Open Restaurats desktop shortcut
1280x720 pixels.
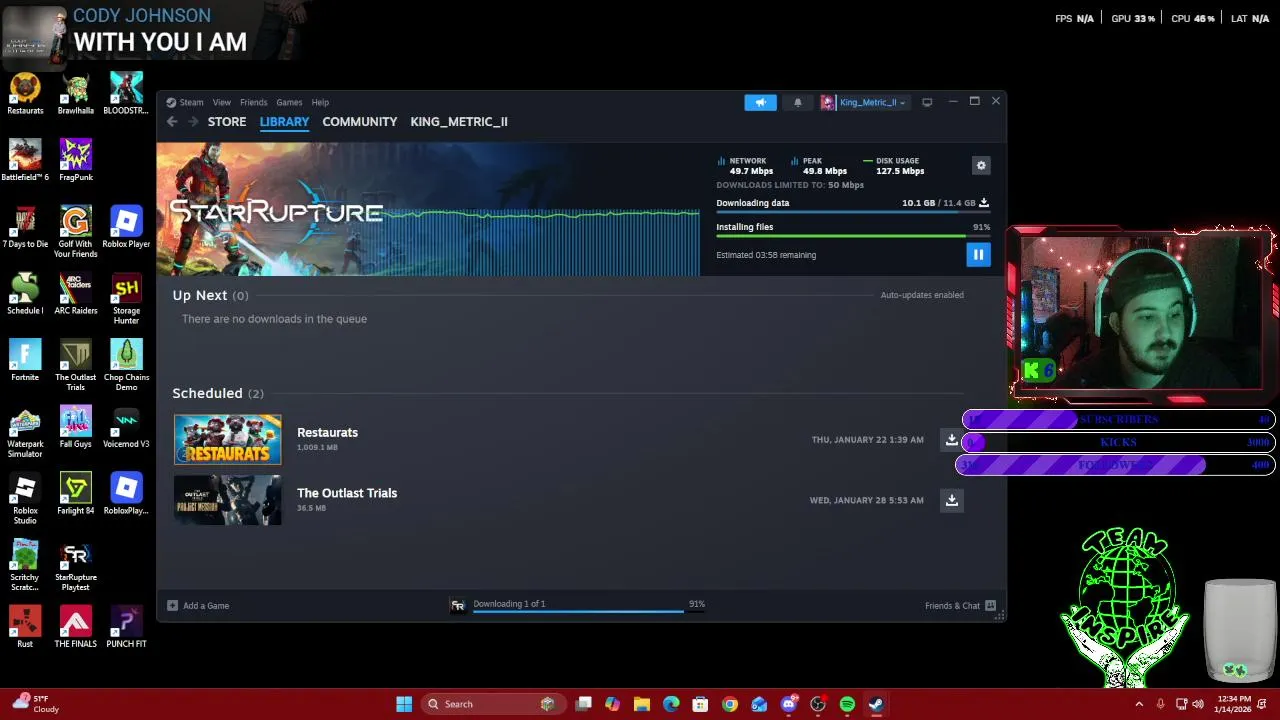click(25, 94)
